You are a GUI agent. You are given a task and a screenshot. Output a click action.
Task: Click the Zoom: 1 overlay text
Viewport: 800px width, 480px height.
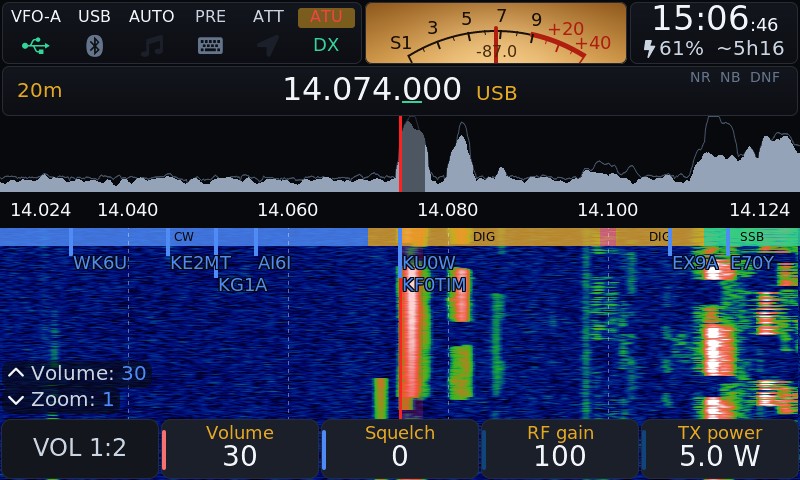pyautogui.click(x=72, y=399)
